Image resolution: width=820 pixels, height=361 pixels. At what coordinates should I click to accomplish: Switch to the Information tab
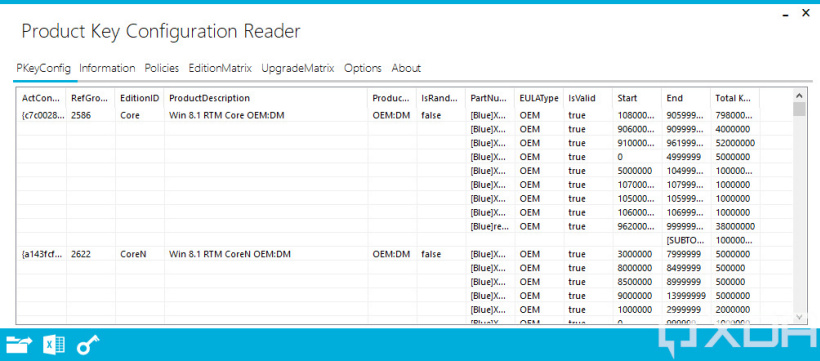coord(107,68)
